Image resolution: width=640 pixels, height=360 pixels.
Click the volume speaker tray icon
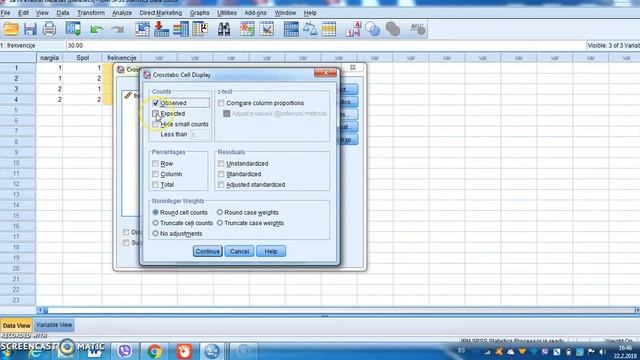[602, 351]
